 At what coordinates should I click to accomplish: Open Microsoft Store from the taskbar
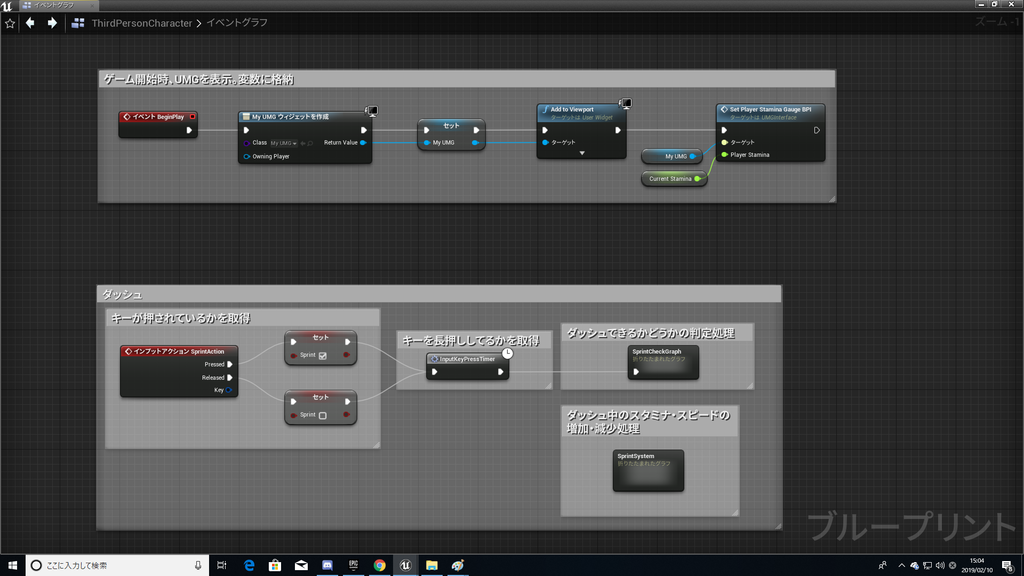coord(275,566)
